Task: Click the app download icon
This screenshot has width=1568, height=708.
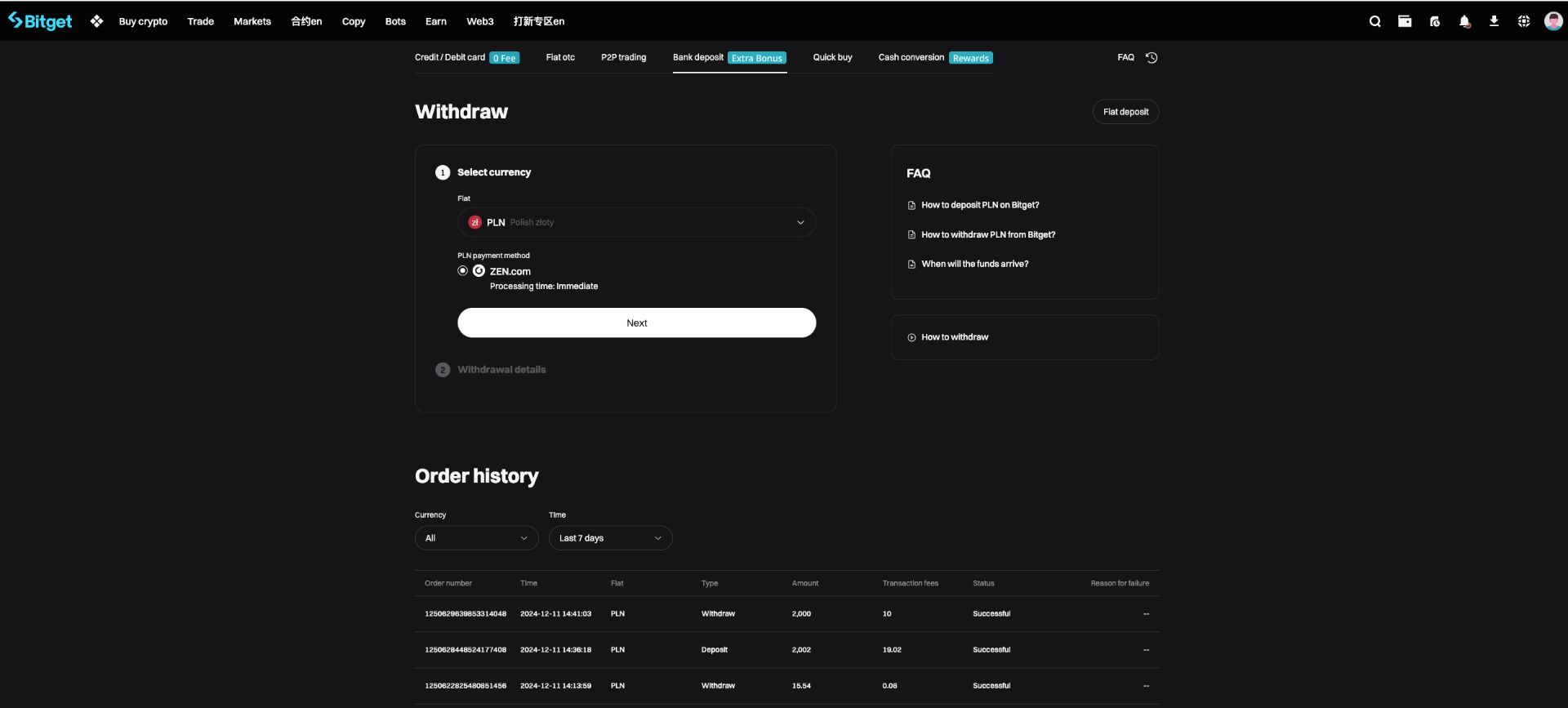Action: (x=1494, y=21)
